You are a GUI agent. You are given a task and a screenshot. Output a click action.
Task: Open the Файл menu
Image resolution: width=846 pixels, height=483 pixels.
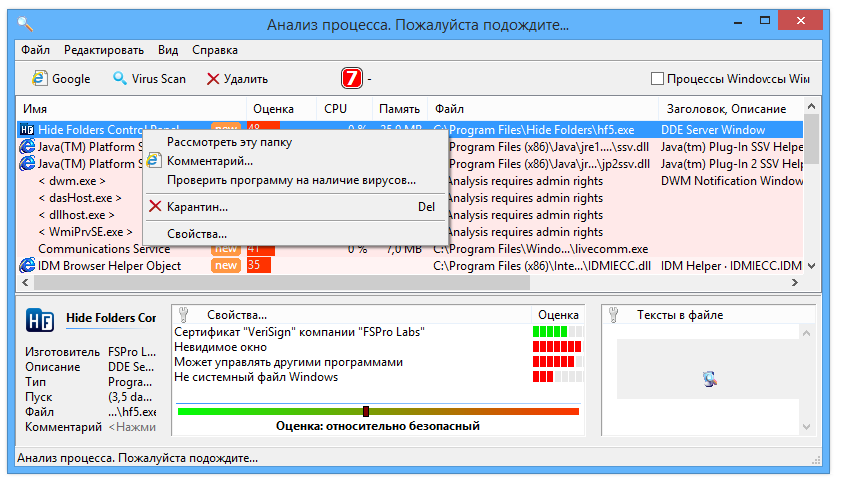pyautogui.click(x=36, y=50)
